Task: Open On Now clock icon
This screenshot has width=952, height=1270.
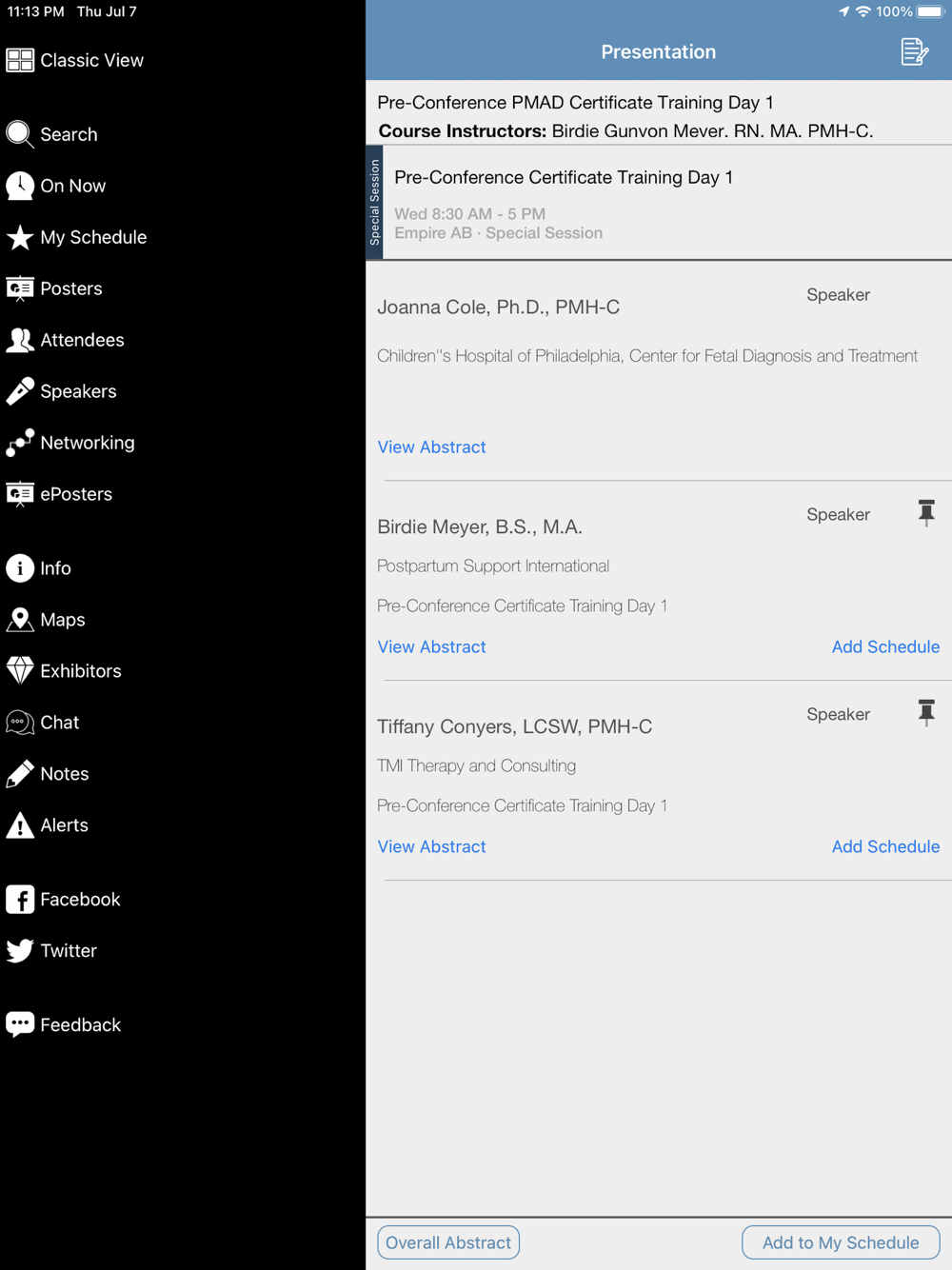Action: [20, 186]
